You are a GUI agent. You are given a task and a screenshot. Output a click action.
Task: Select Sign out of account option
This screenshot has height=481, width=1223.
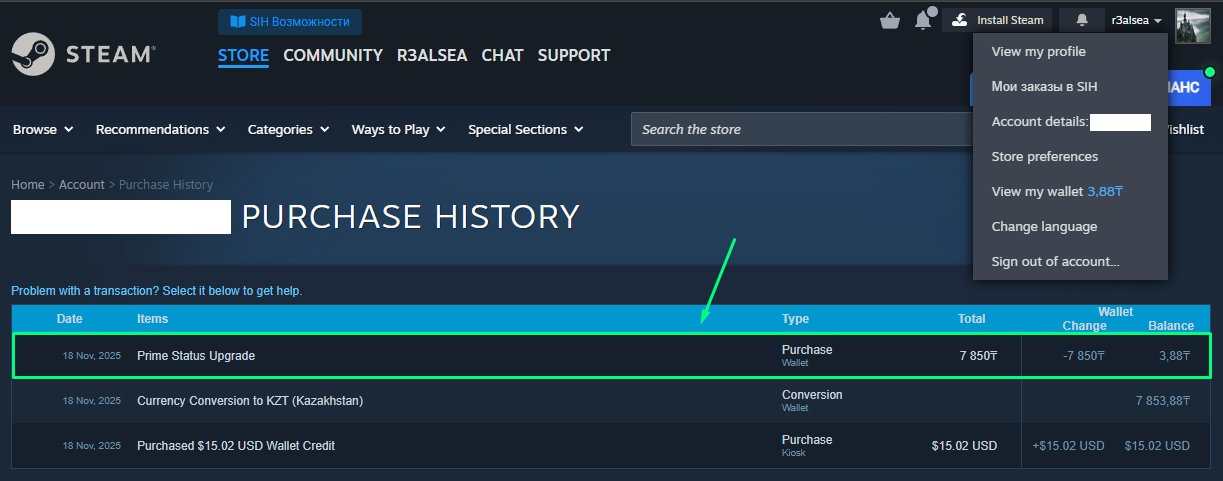point(1055,261)
